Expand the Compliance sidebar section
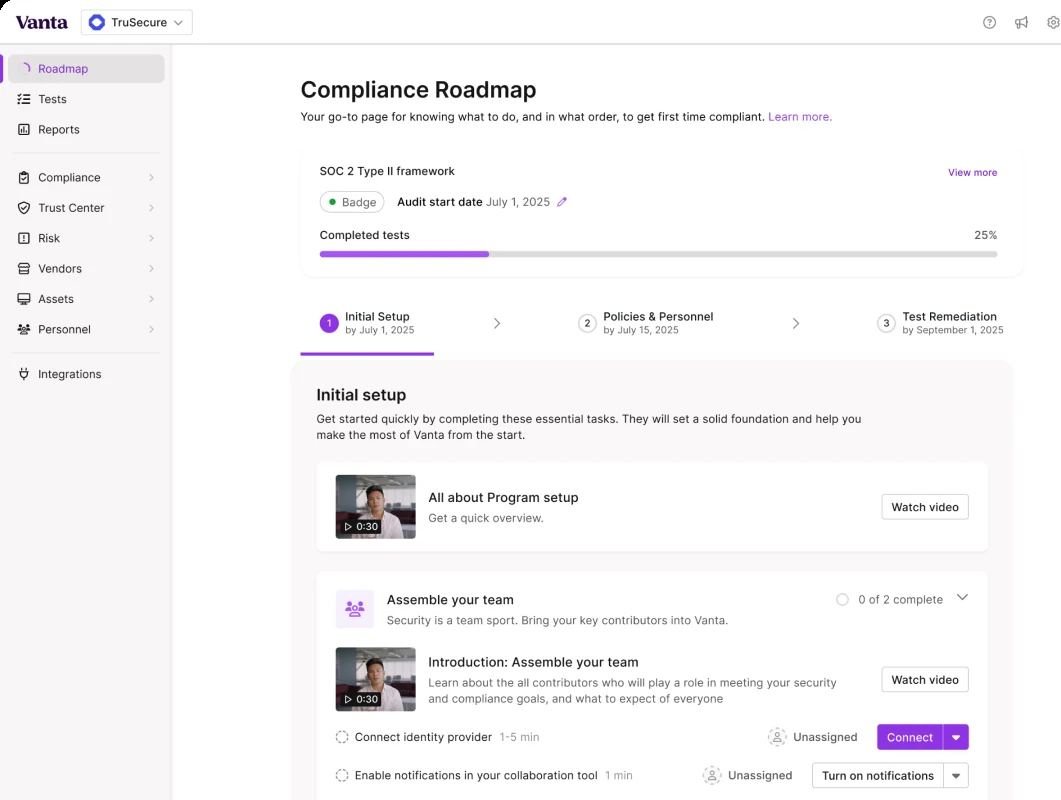This screenshot has width=1061, height=800. tap(152, 177)
